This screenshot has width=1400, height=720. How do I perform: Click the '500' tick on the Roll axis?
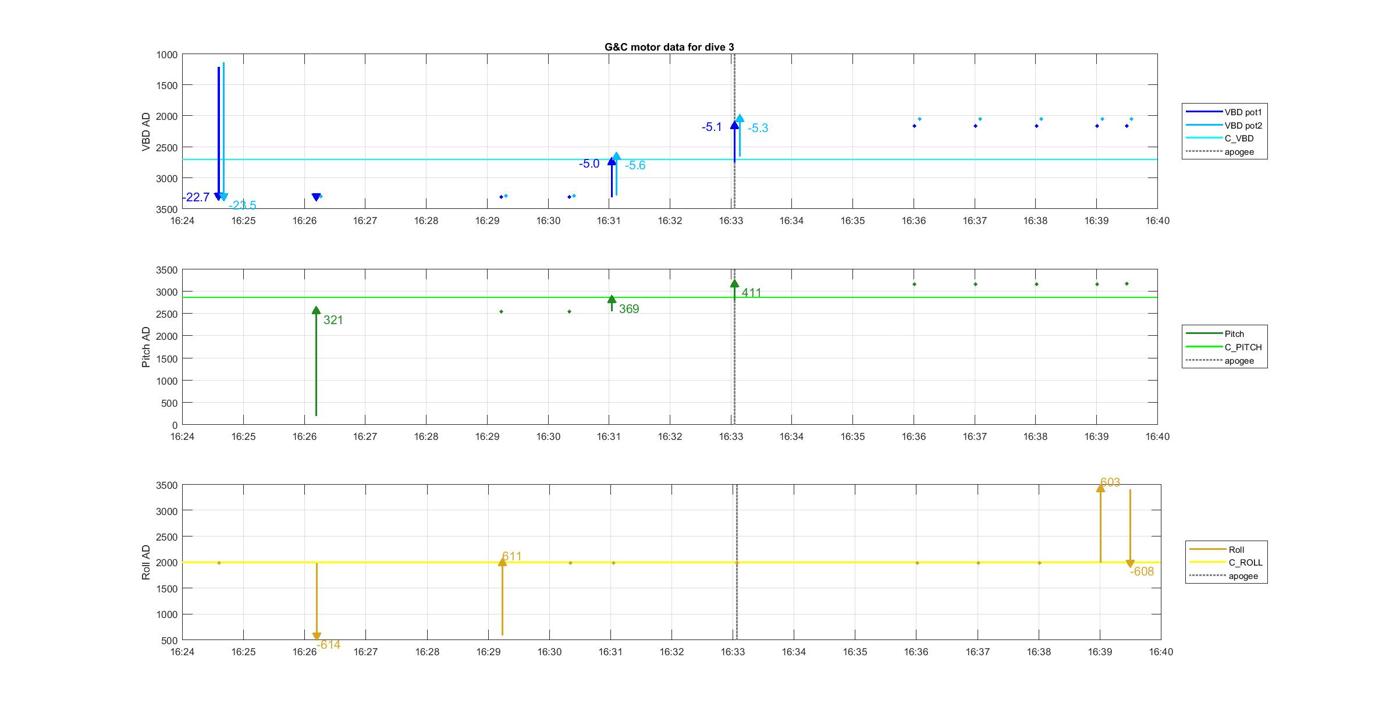click(x=169, y=640)
